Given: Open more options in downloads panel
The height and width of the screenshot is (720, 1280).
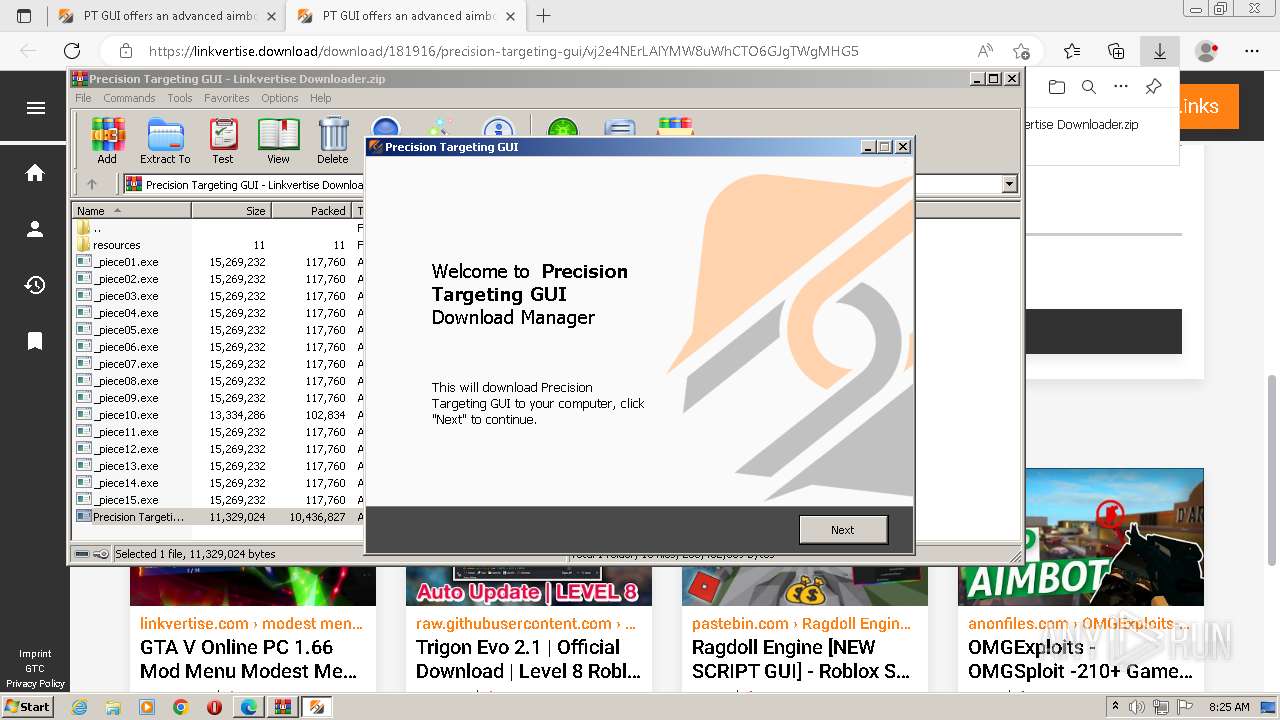Looking at the screenshot, I should (1121, 87).
